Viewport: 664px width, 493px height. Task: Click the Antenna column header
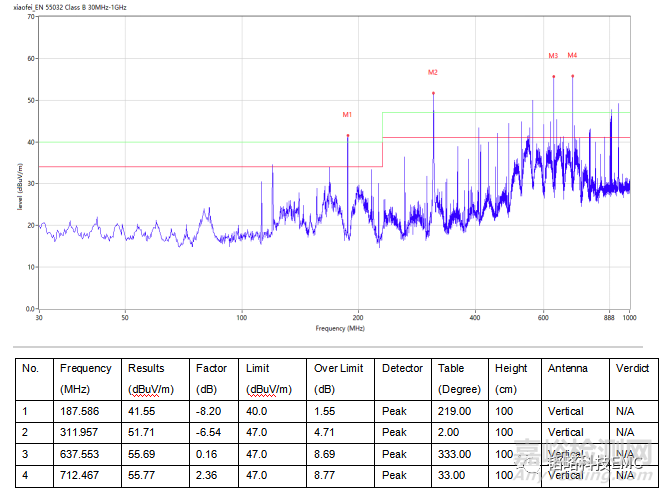568,369
